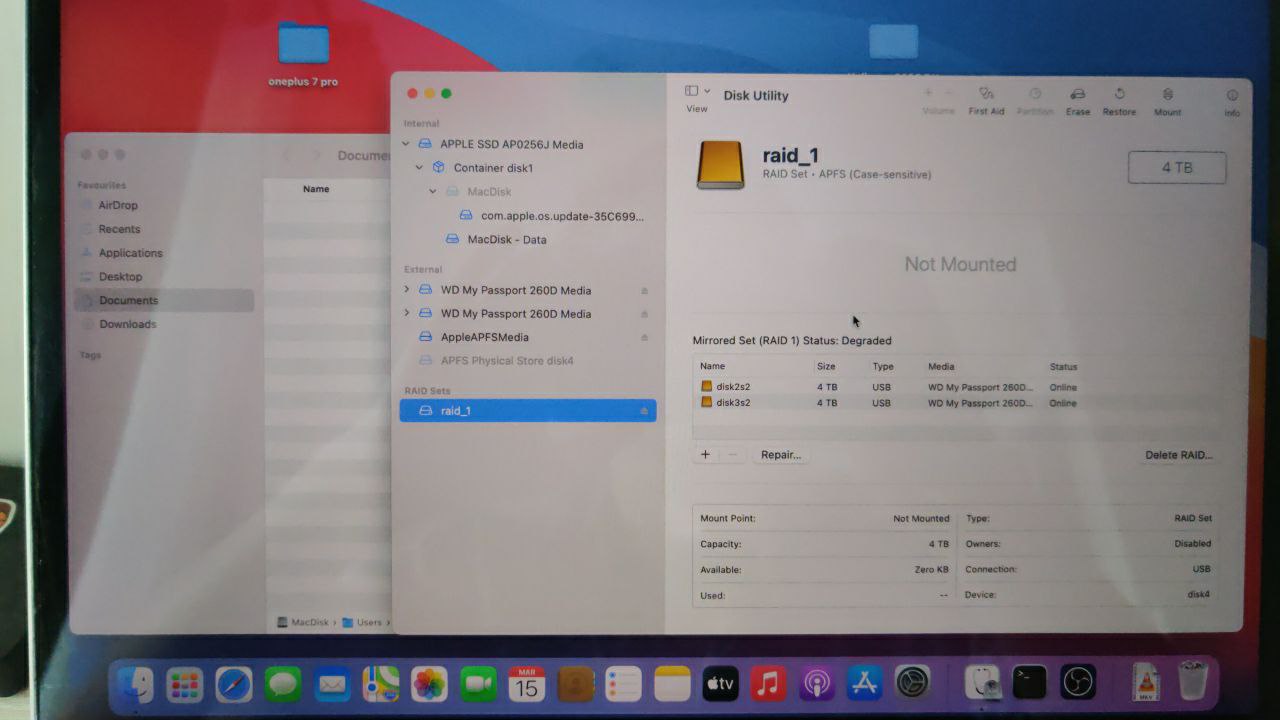Image resolution: width=1280 pixels, height=720 pixels.
Task: Open Documents in Finder sidebar
Action: pyautogui.click(x=163, y=300)
